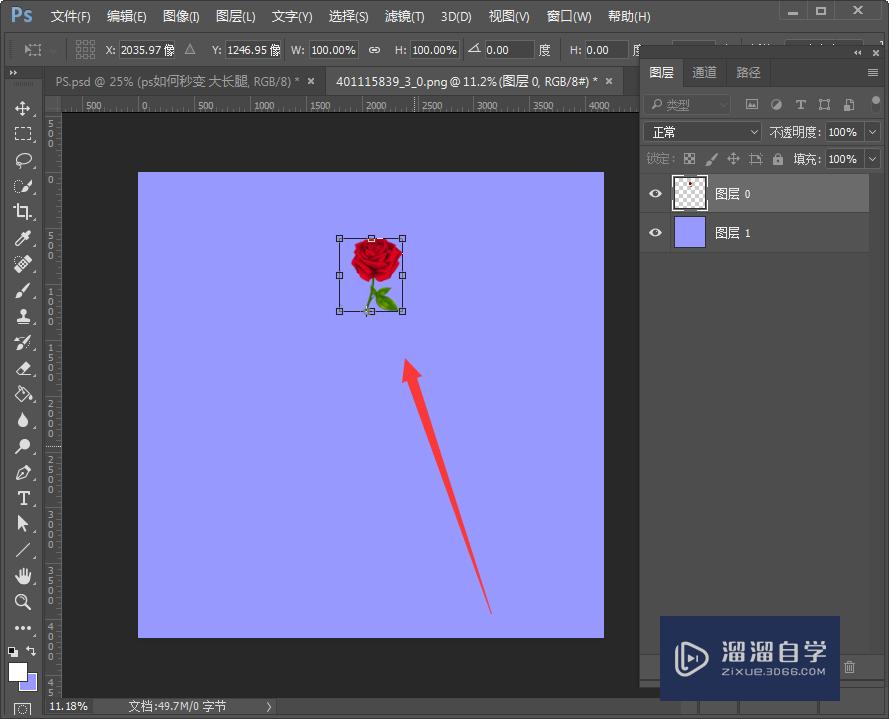The width and height of the screenshot is (889, 719).
Task: Switch to the 路径 tab
Action: [748, 73]
